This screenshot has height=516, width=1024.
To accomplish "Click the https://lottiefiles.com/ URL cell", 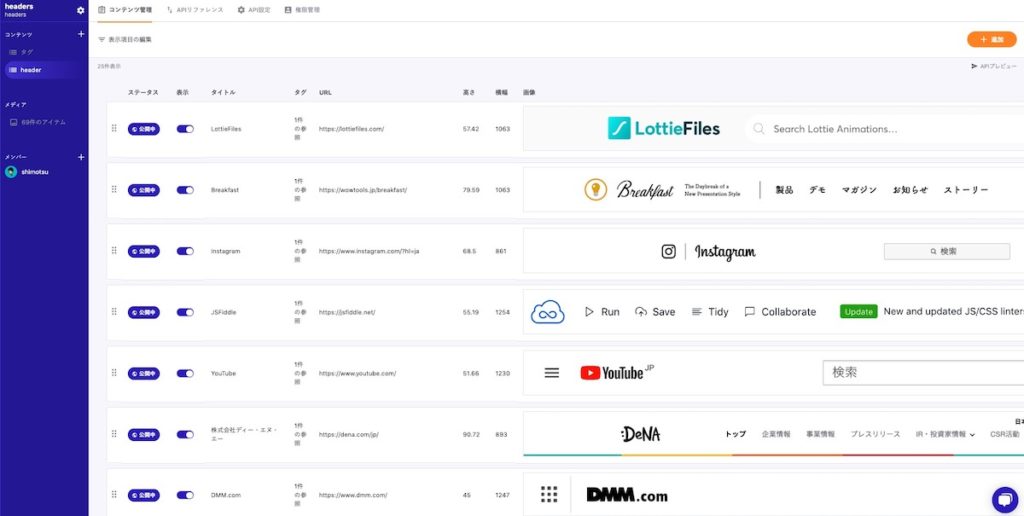I will click(x=351, y=129).
